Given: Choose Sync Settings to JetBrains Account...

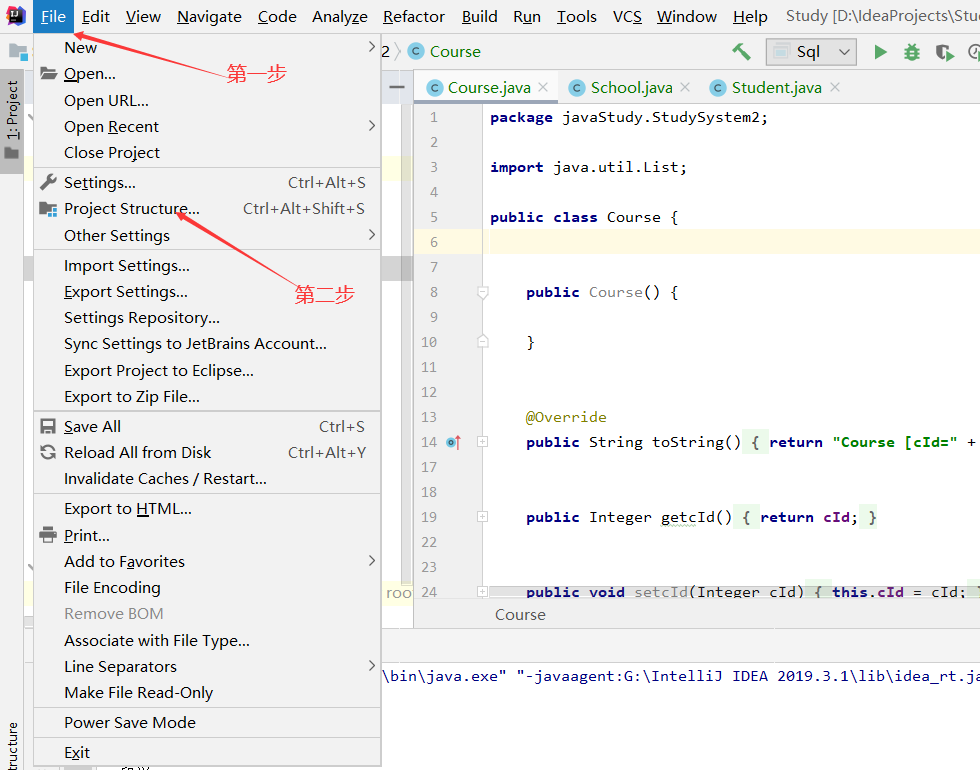Looking at the screenshot, I should coord(206,344).
